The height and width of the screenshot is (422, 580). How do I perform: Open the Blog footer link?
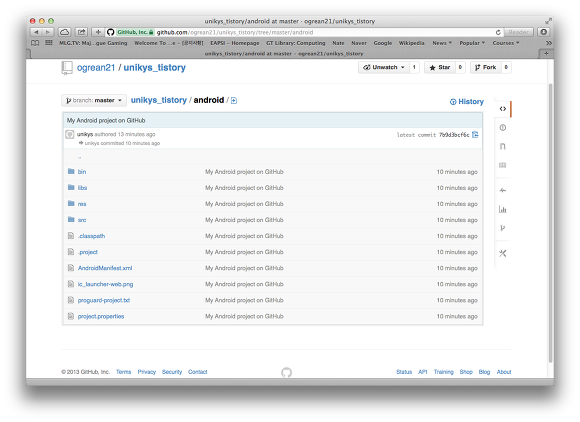pyautogui.click(x=484, y=372)
